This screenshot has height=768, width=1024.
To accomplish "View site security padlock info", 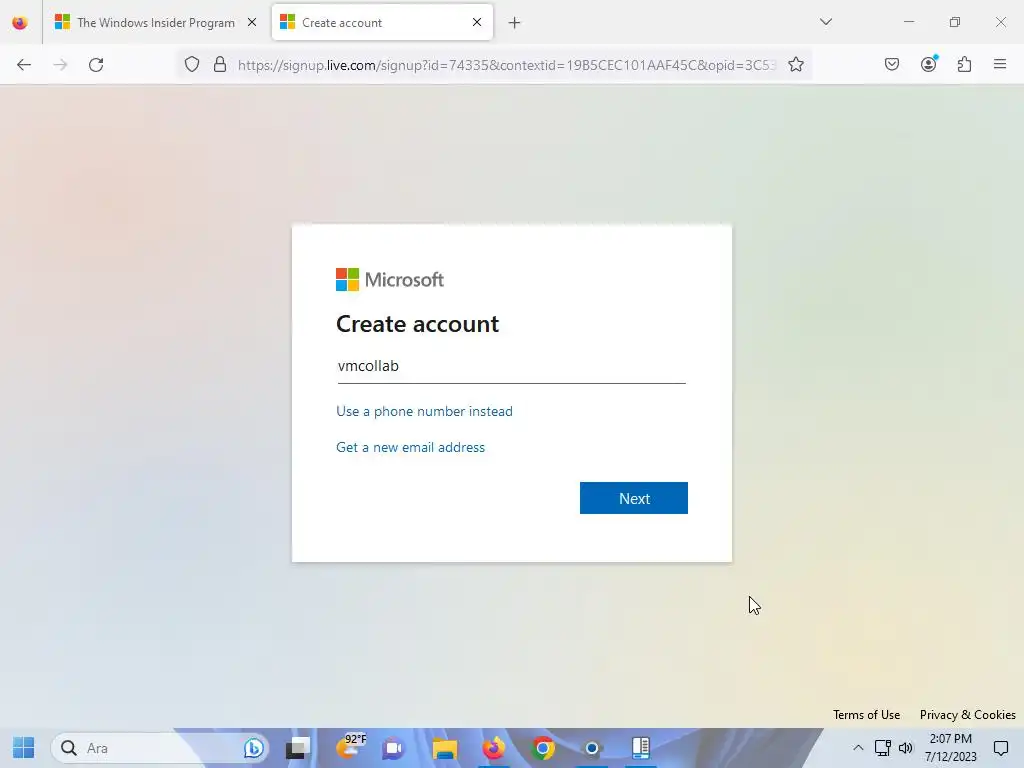I will pos(220,64).
